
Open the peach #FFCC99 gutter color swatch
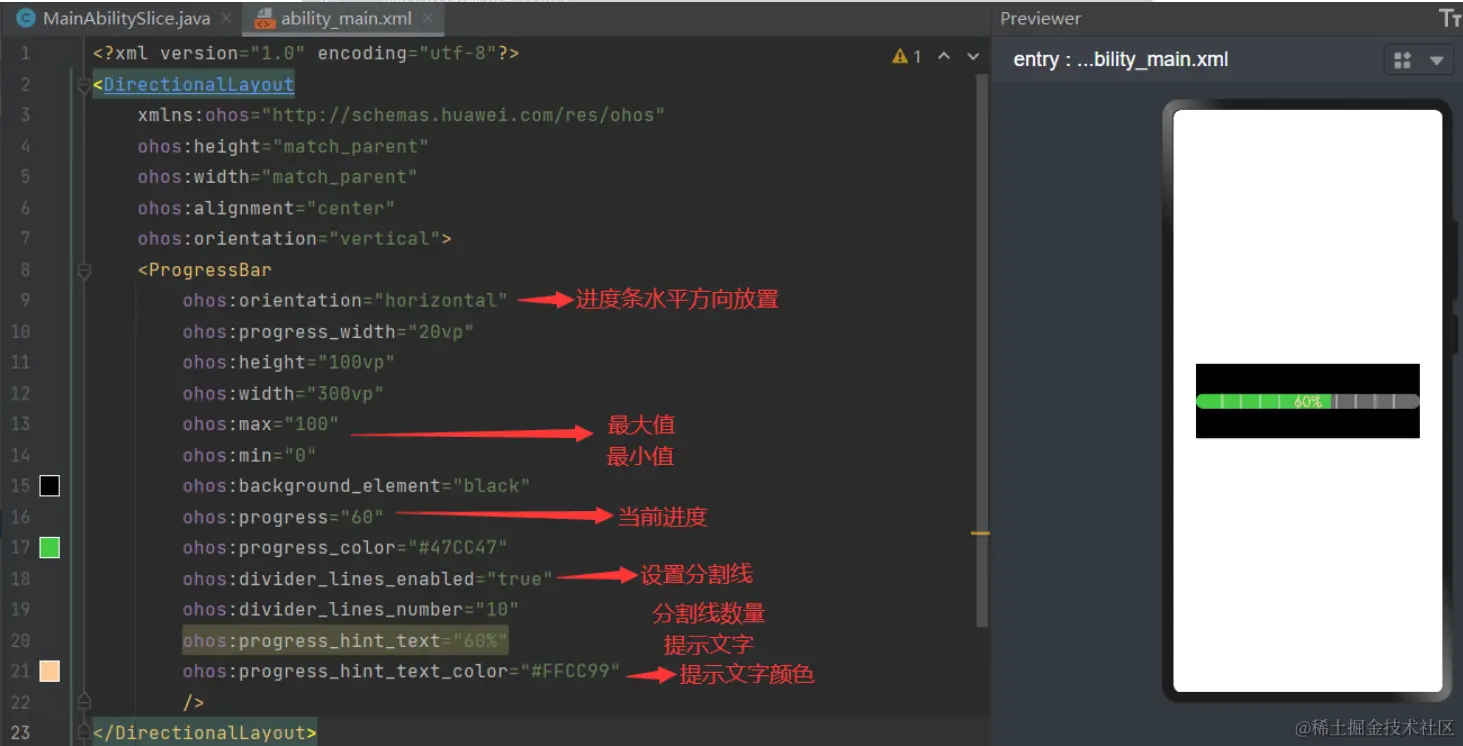pyautogui.click(x=49, y=671)
